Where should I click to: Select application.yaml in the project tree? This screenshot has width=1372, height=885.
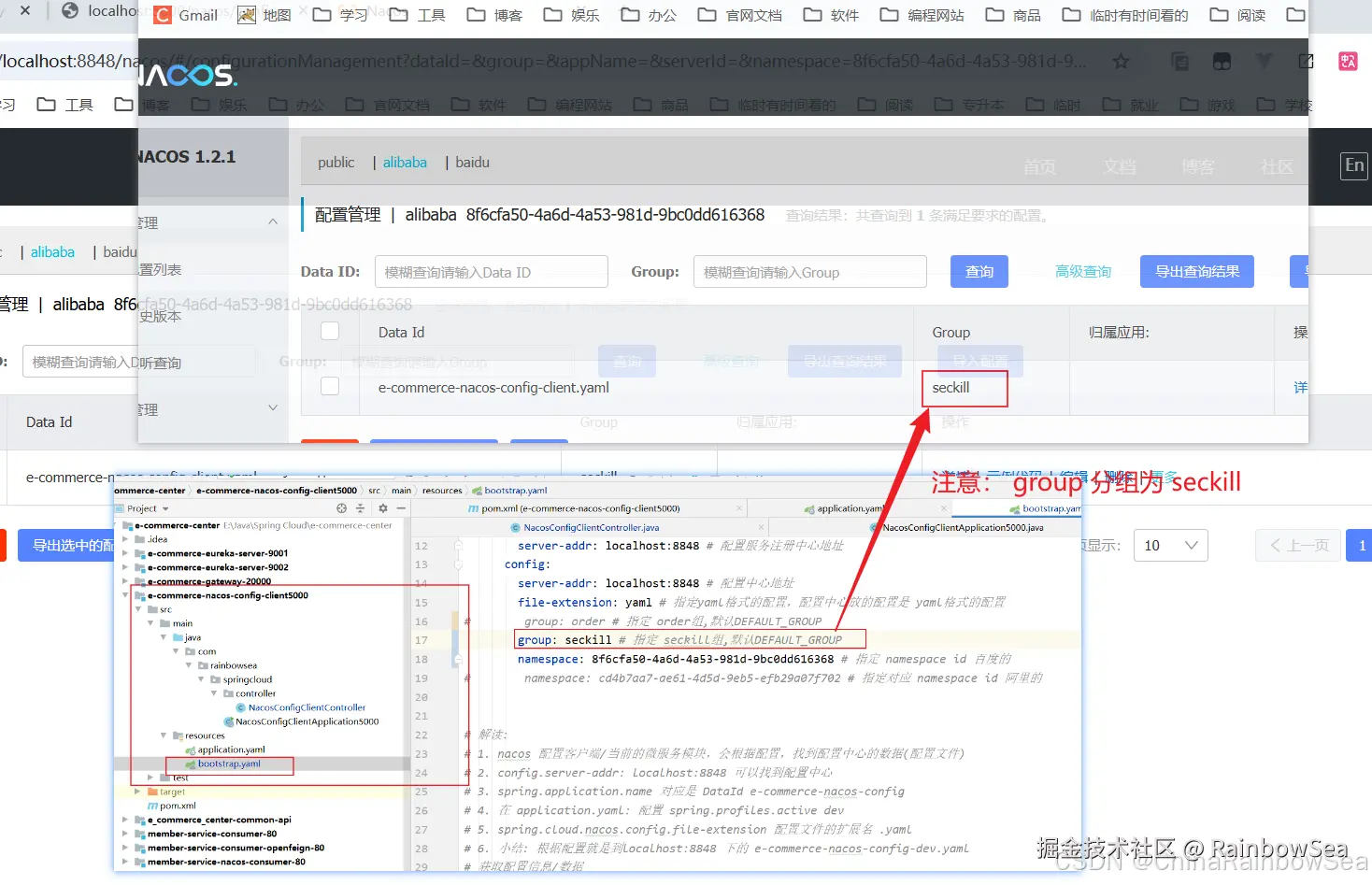tap(231, 749)
